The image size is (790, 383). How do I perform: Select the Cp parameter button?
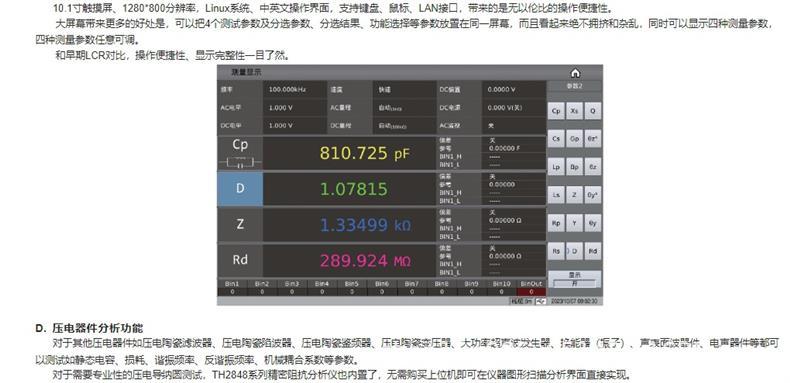point(556,111)
